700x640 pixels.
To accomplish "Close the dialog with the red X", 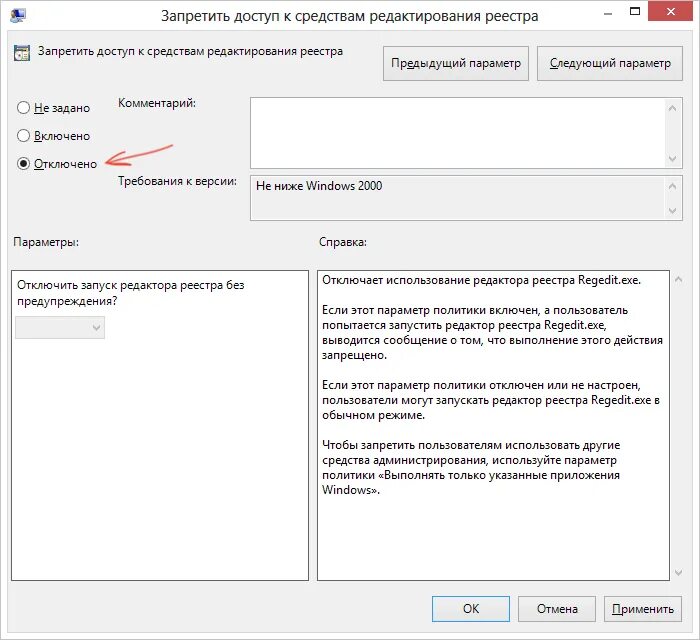I will click(671, 12).
